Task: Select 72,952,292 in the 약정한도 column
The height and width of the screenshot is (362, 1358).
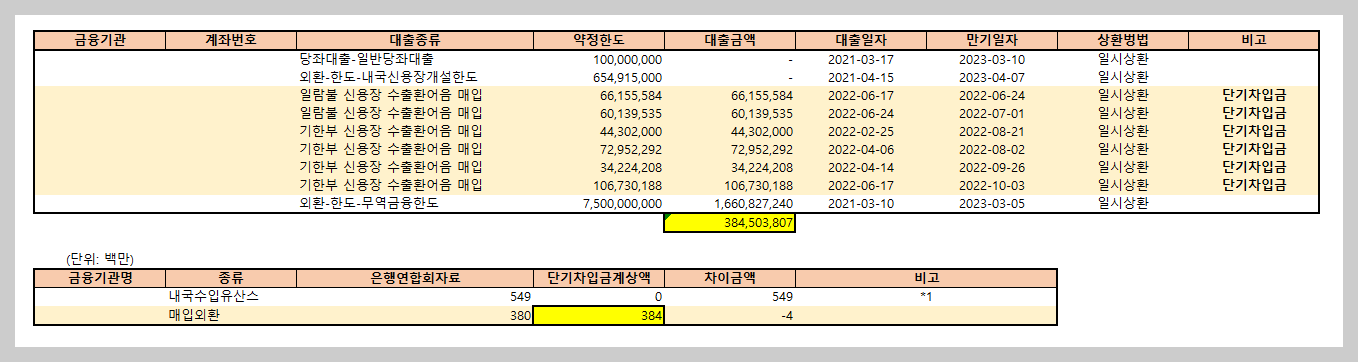Action: click(599, 149)
